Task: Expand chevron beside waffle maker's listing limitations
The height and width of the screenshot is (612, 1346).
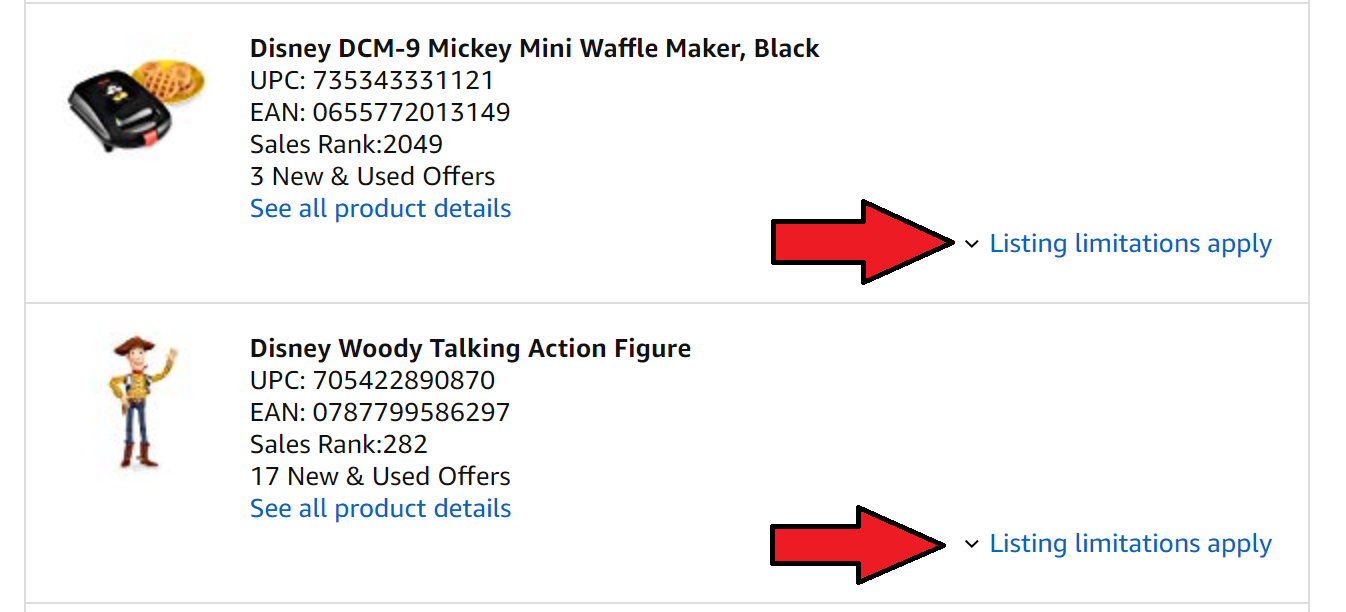Action: (971, 244)
